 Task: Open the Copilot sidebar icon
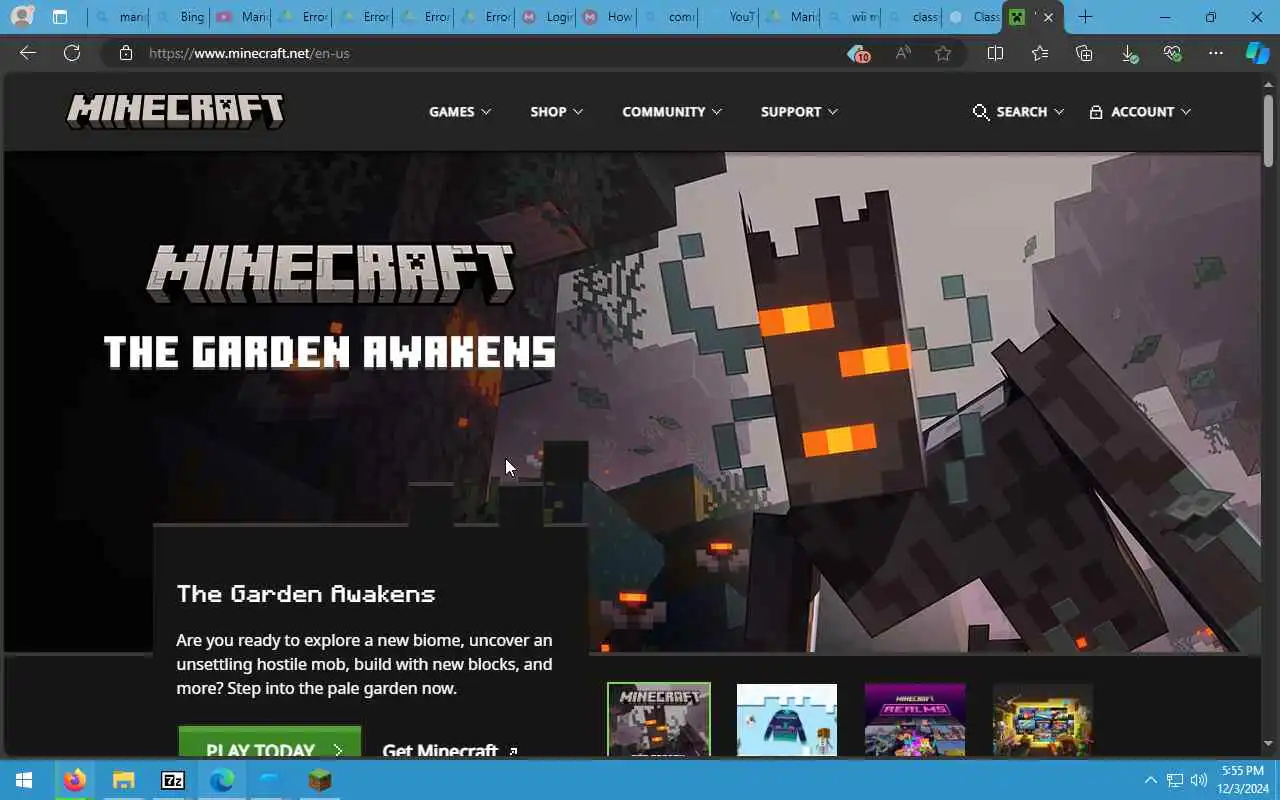point(1257,53)
